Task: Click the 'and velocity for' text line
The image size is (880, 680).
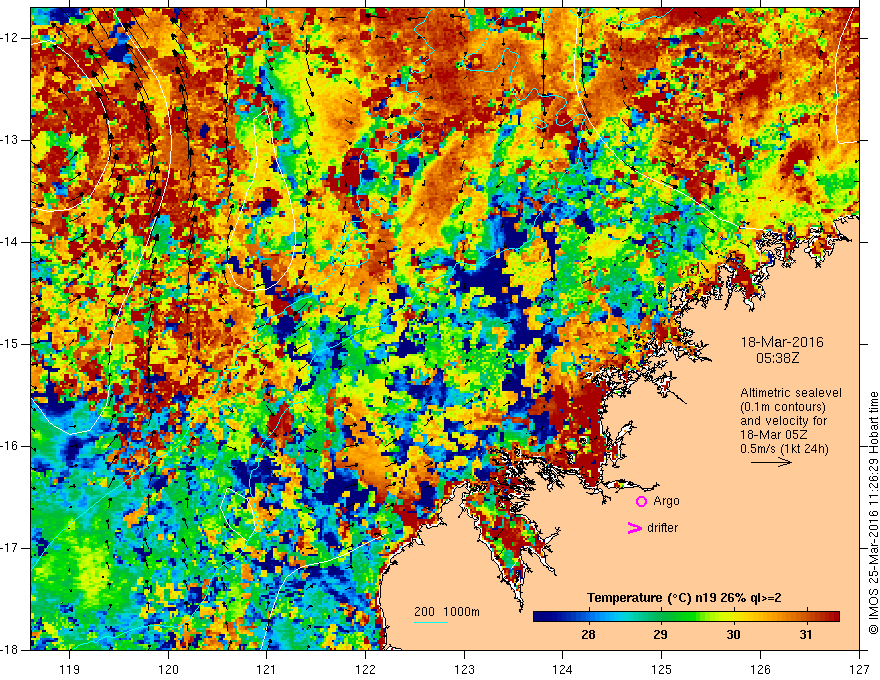Action: point(783,421)
